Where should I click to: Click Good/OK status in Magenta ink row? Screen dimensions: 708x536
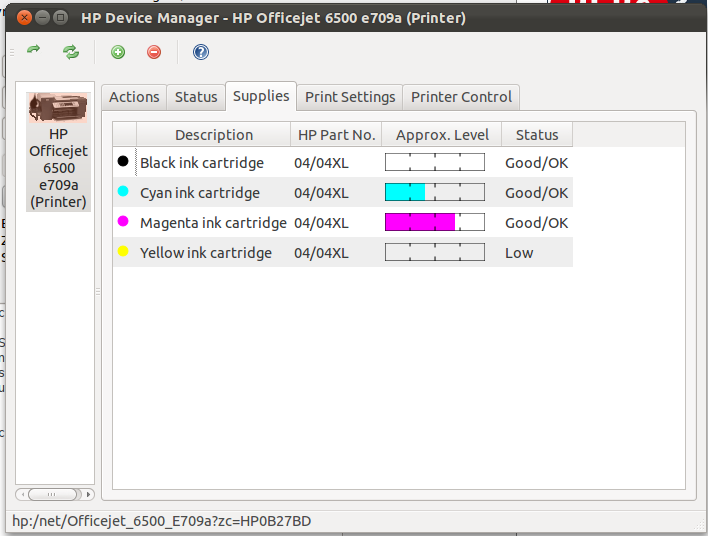click(x=536, y=223)
